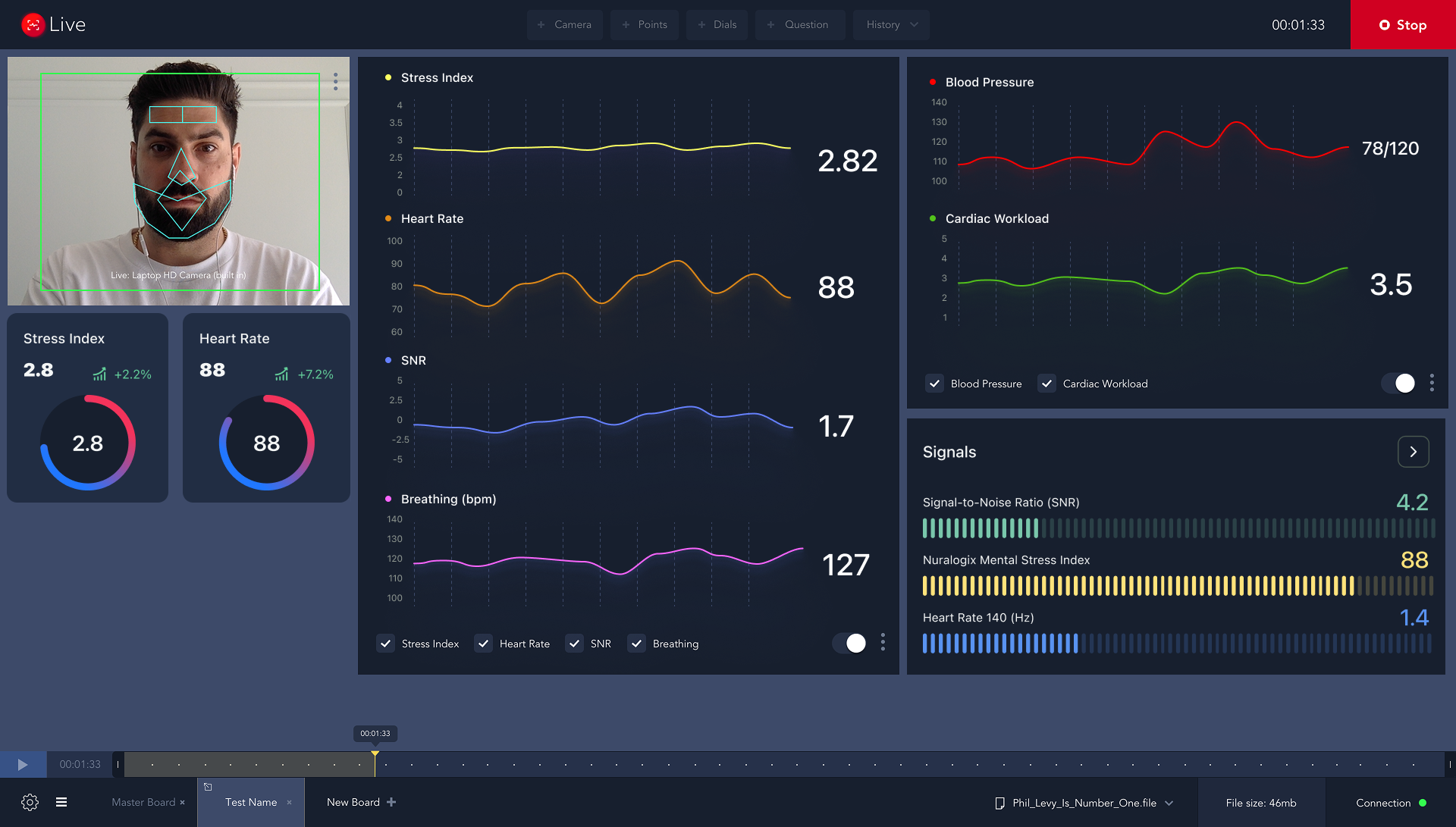Open camera feed three-dot options

(335, 82)
